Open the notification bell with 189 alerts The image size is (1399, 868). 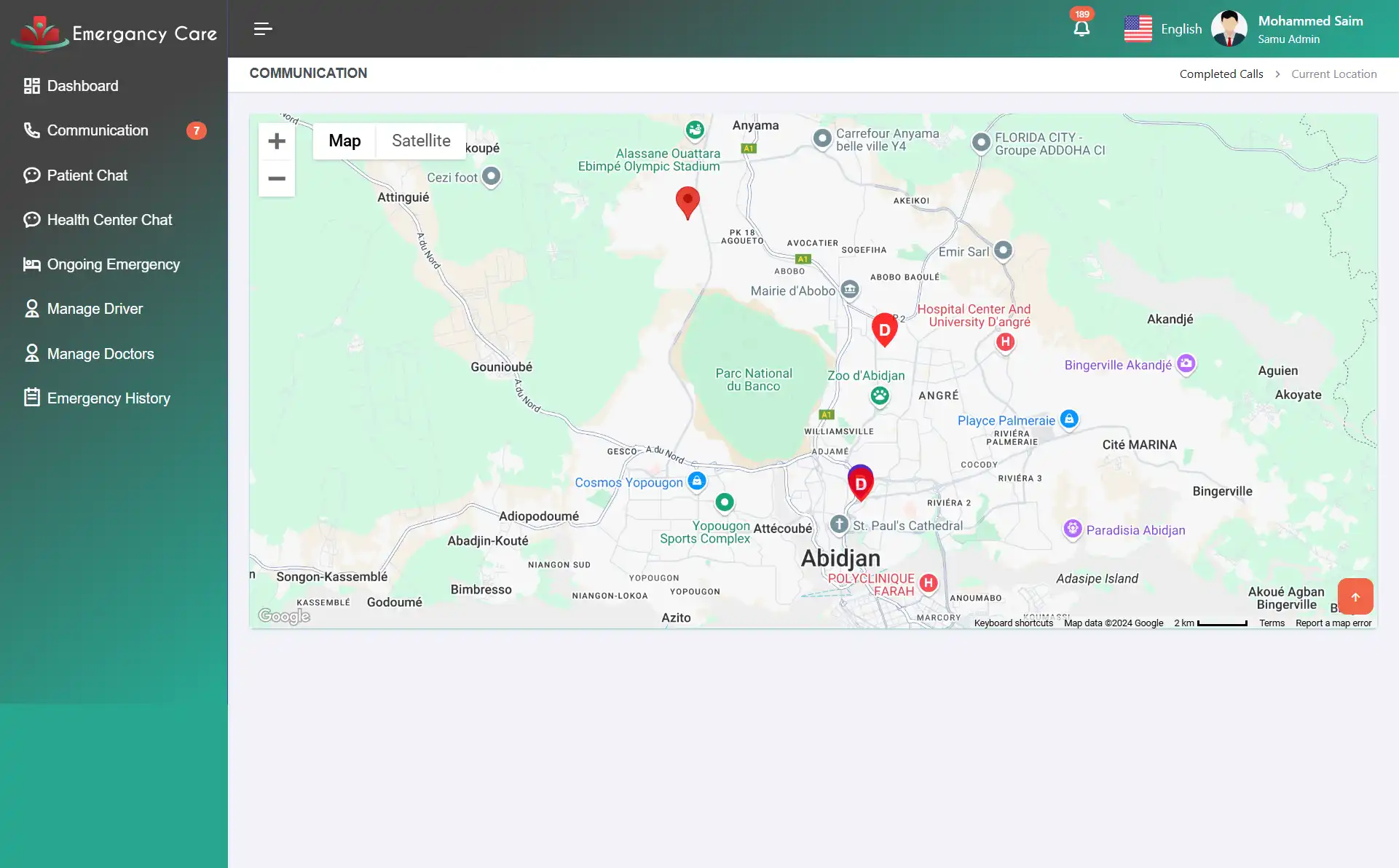click(1081, 28)
